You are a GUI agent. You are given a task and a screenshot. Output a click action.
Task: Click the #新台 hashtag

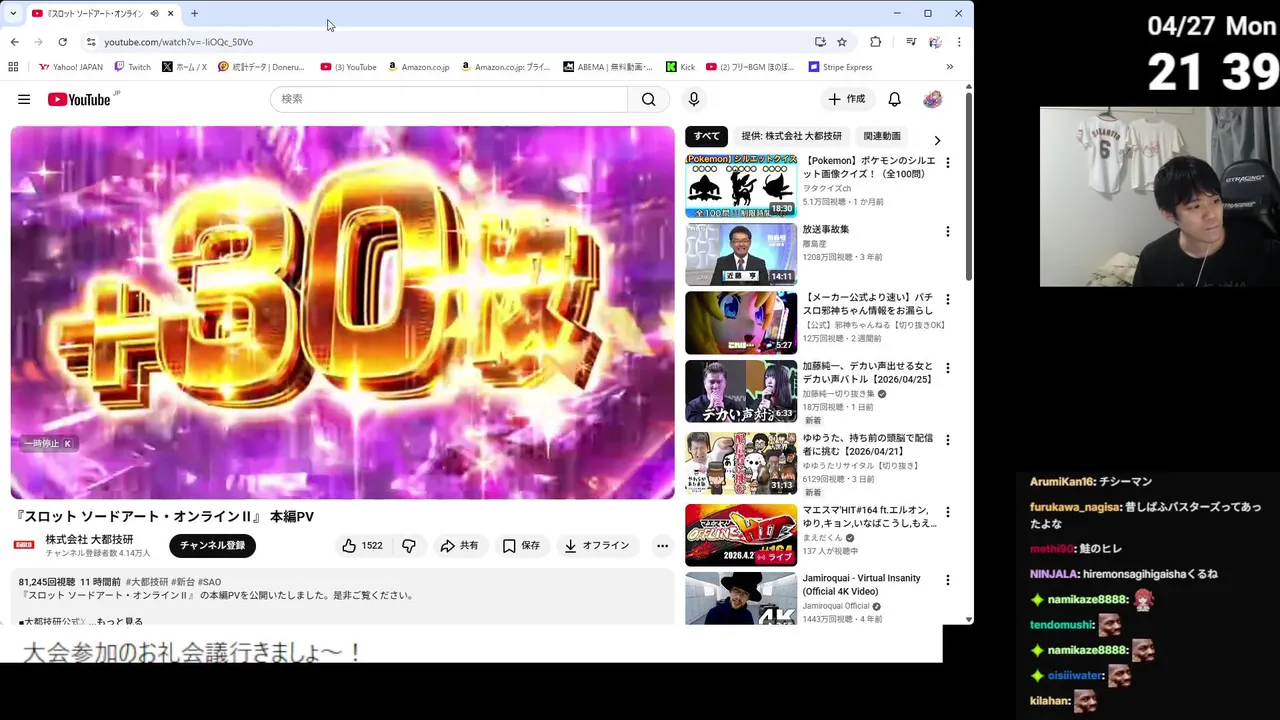(182, 582)
